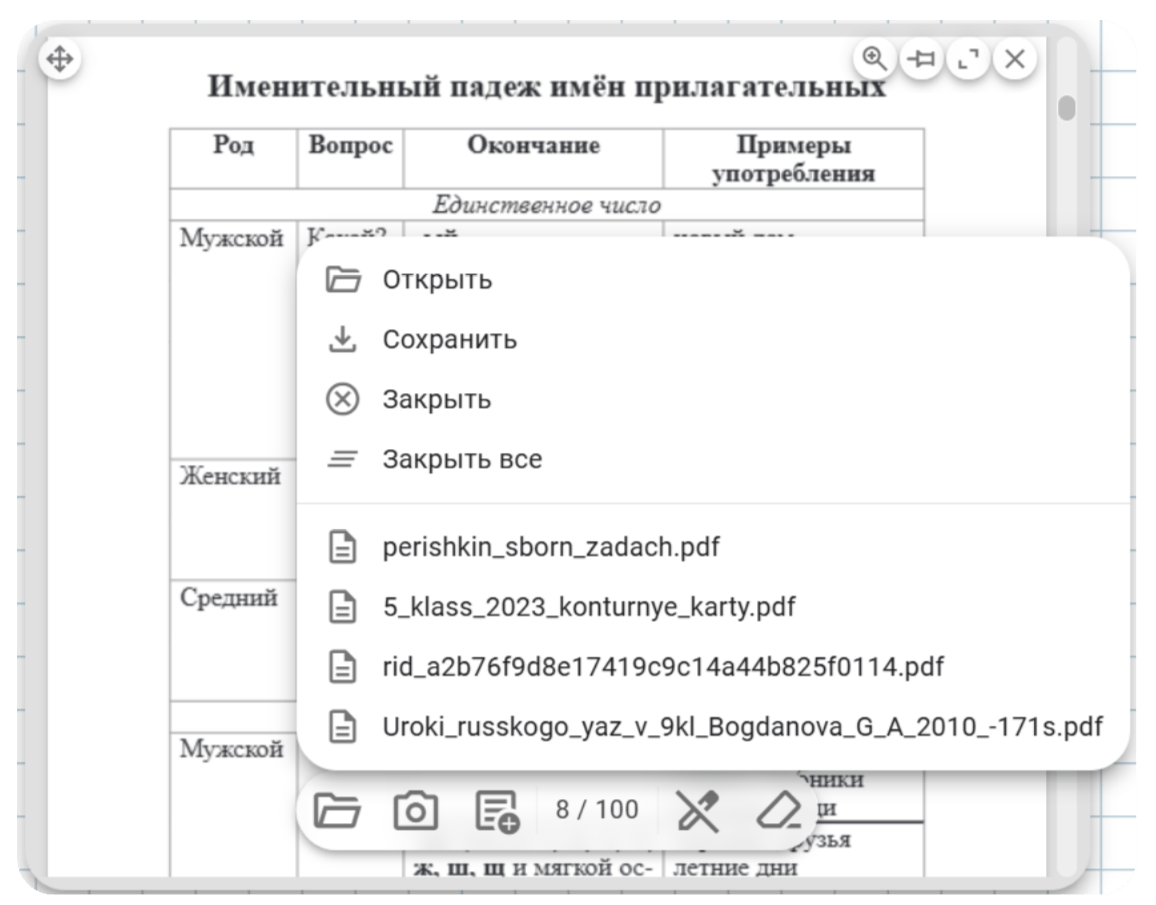Click the document title Именительный падеж
The height and width of the screenshot is (905, 1156).
point(546,86)
